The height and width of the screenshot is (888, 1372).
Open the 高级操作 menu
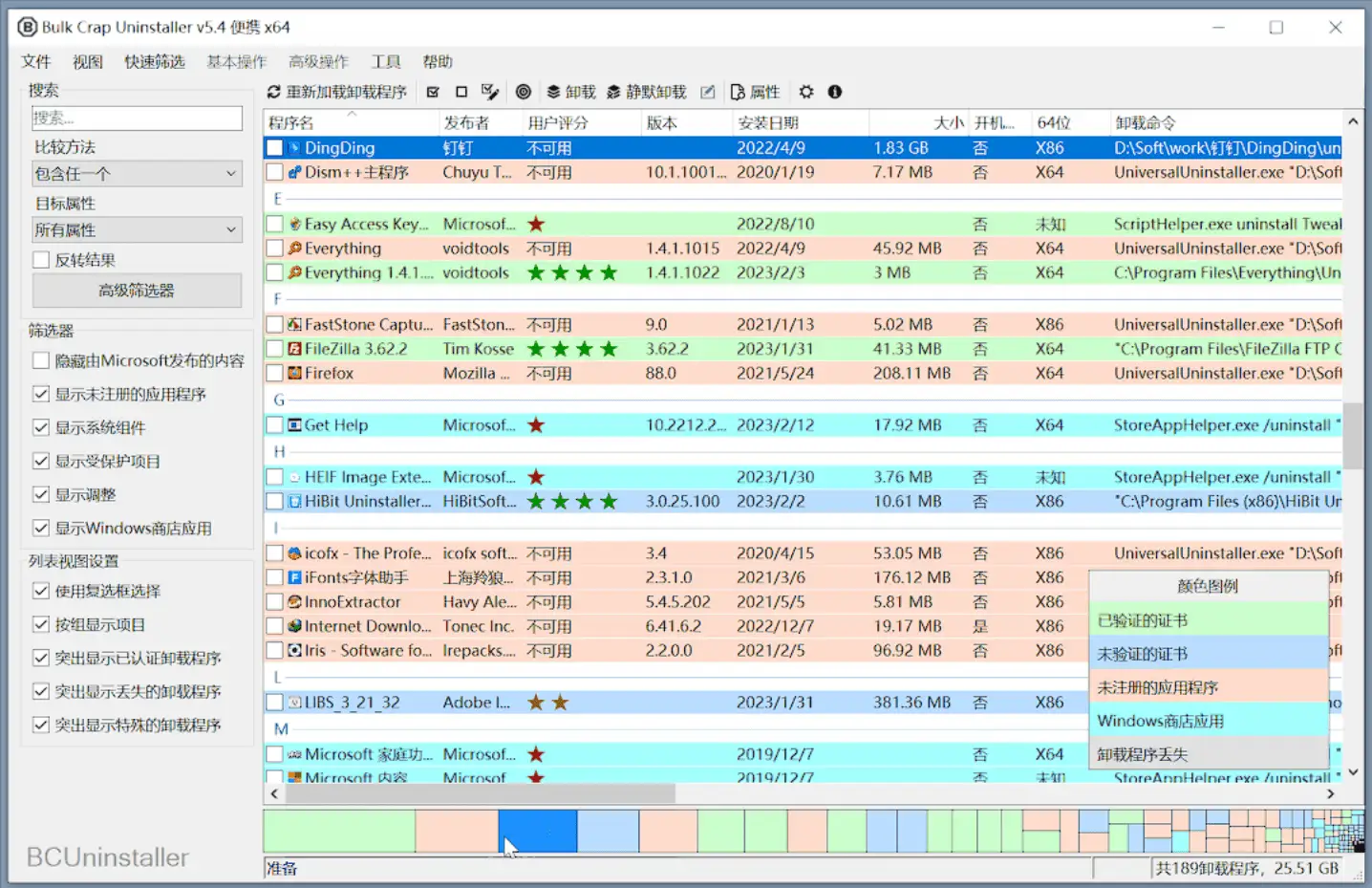pos(319,61)
